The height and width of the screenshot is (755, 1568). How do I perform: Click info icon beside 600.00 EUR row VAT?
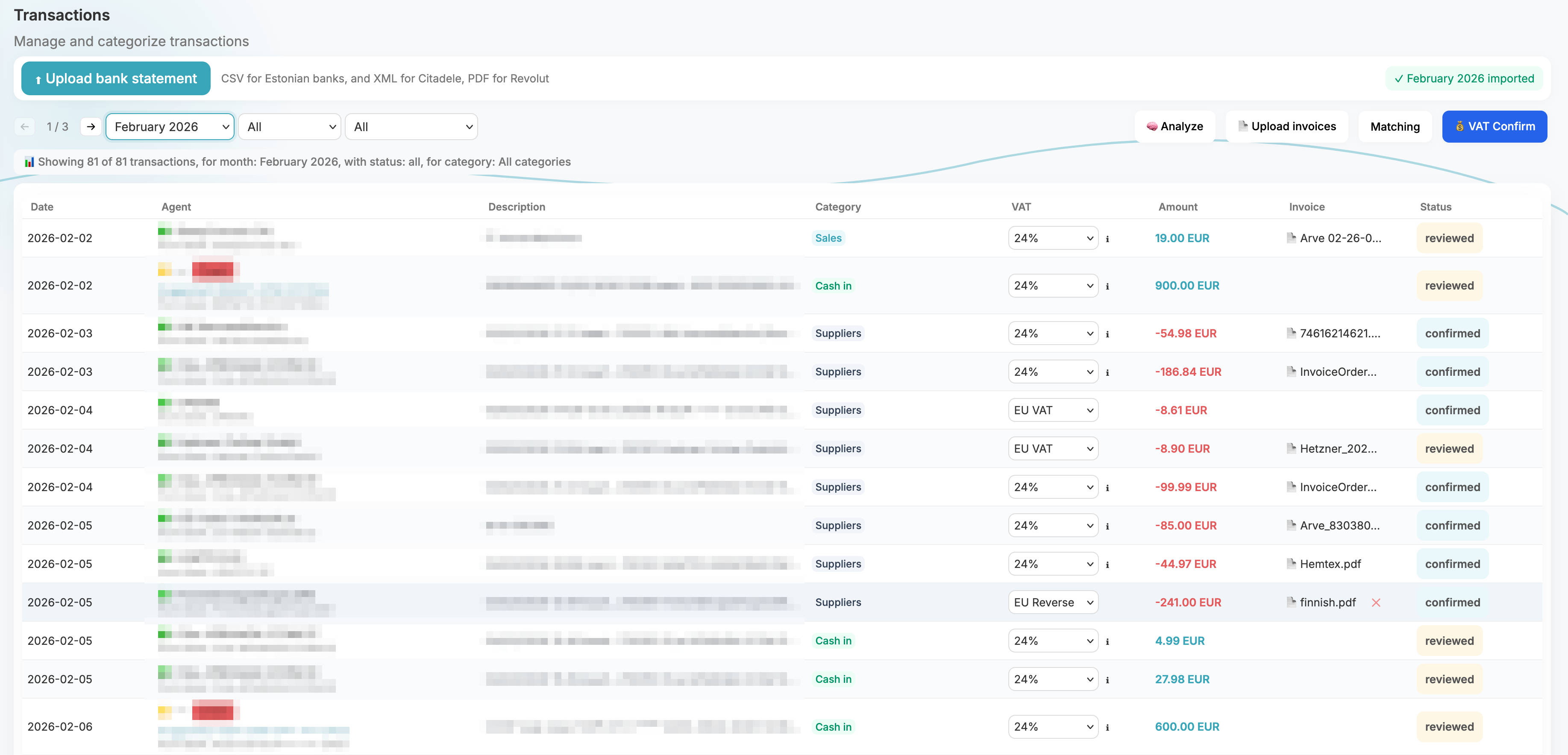pos(1107,728)
